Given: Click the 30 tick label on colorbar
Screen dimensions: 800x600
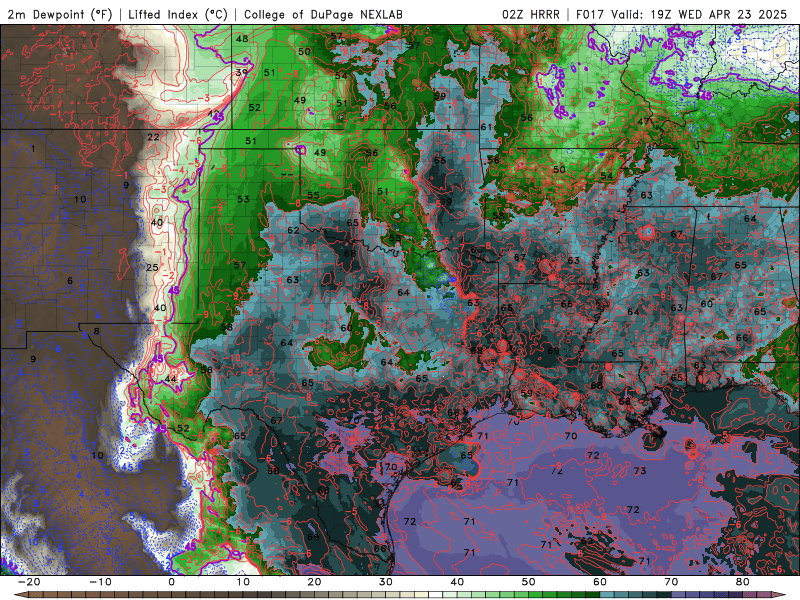Looking at the screenshot, I should 386,582.
